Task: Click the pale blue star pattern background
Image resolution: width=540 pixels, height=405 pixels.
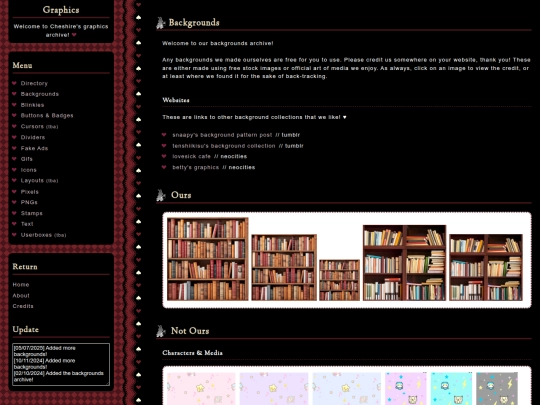Action: coord(347,388)
